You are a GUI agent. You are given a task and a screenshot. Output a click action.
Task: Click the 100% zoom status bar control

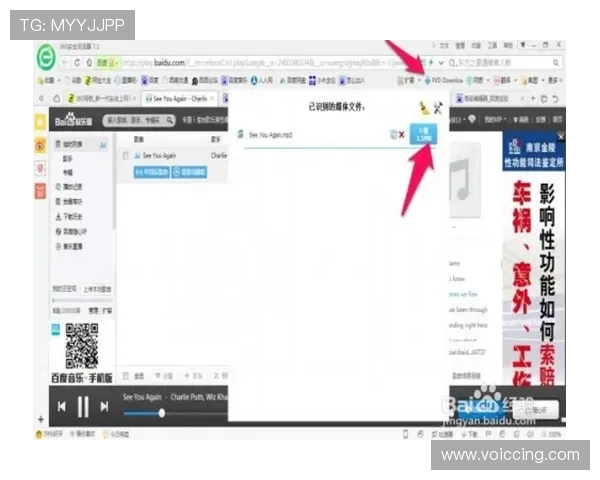pyautogui.click(x=551, y=434)
